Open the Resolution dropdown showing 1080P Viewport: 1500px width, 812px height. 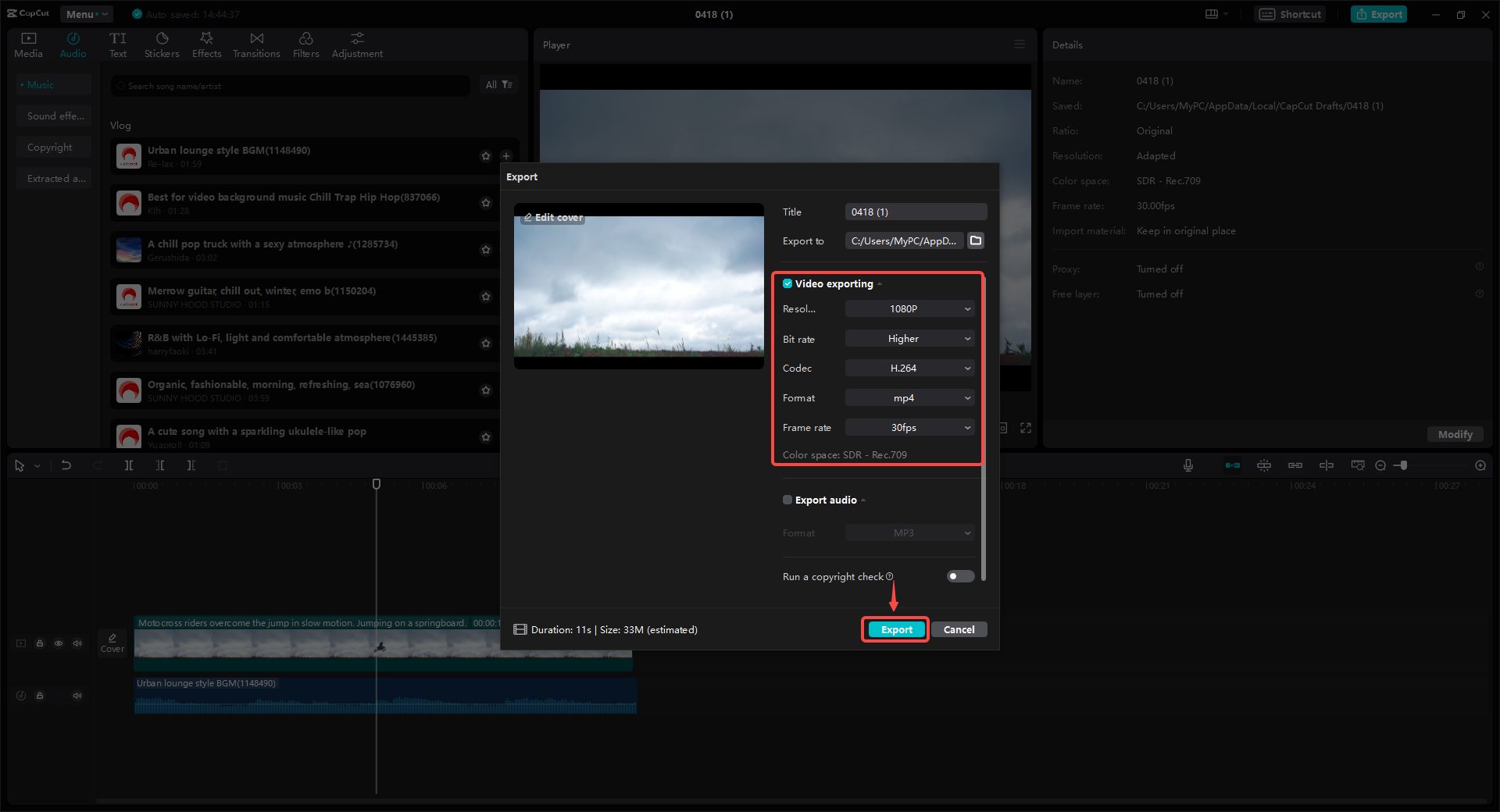point(909,308)
